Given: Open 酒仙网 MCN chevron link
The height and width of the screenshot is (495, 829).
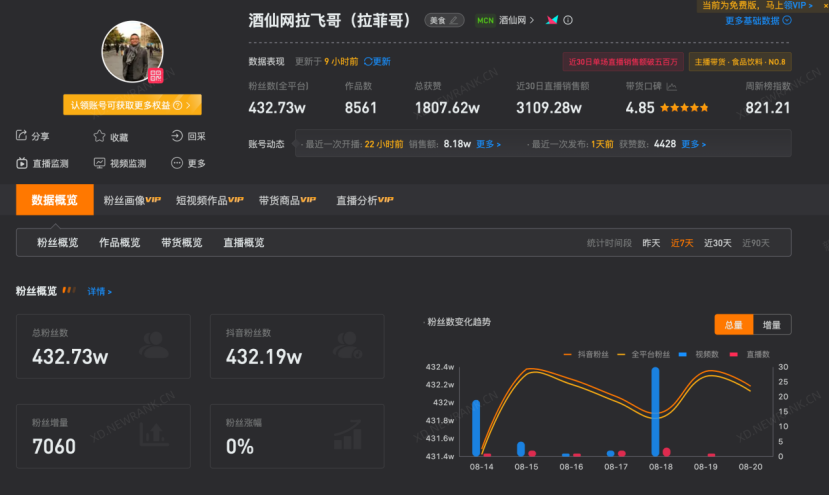Looking at the screenshot, I should click(517, 20).
